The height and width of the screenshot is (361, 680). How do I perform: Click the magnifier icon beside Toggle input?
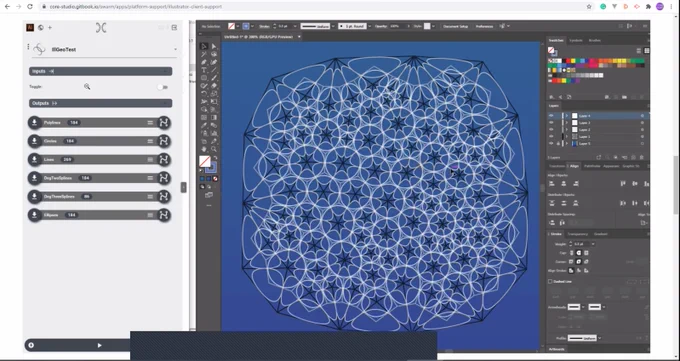tap(87, 87)
